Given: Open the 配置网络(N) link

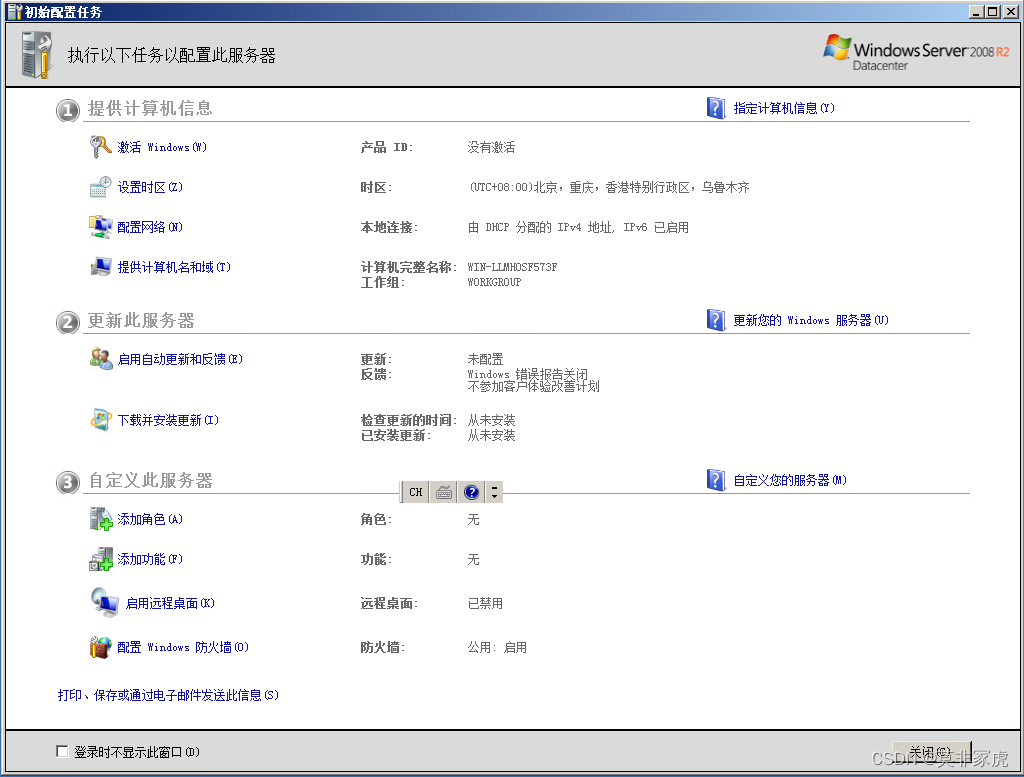Looking at the screenshot, I should 150,227.
